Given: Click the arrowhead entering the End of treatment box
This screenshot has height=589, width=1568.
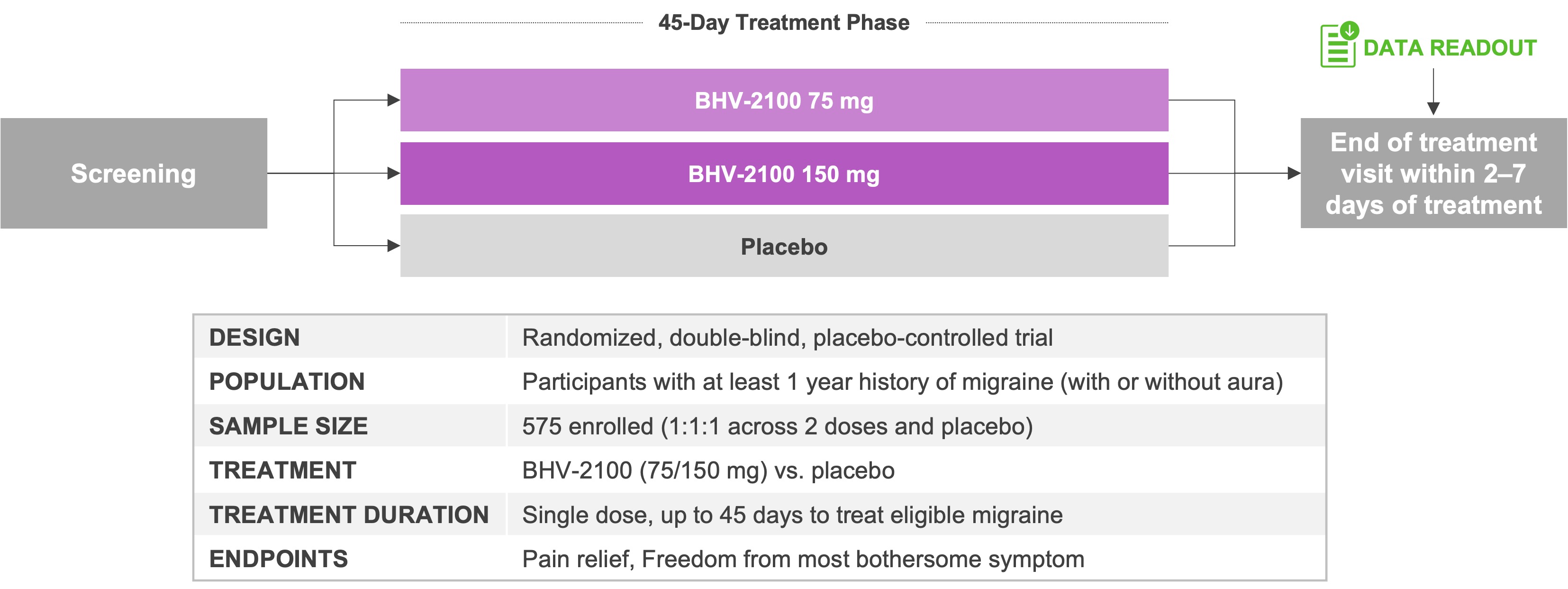Looking at the screenshot, I should click(1294, 174).
